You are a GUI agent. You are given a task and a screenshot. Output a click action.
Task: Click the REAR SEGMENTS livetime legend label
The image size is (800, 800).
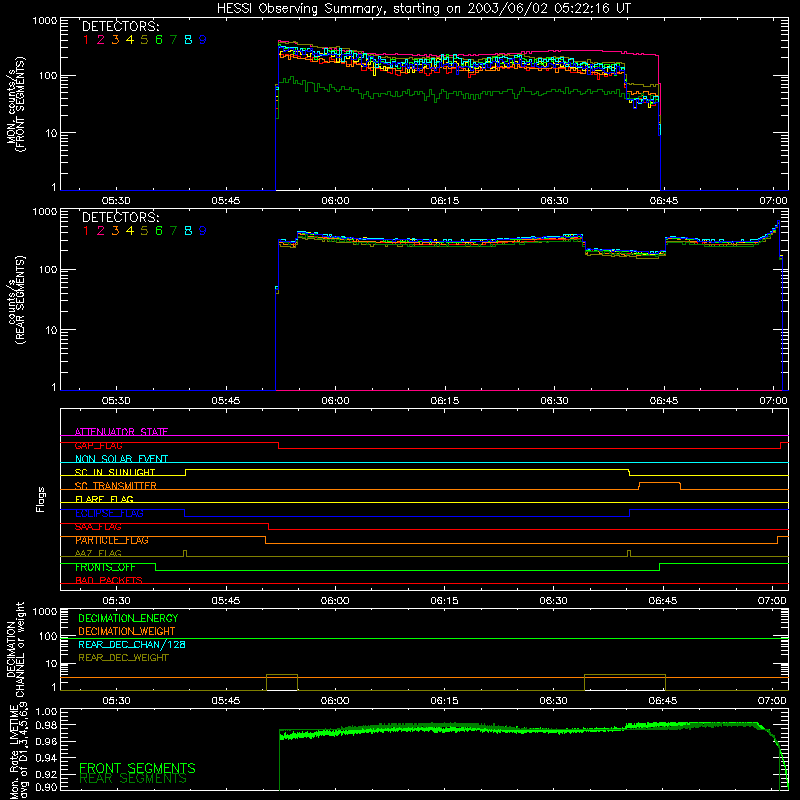(x=133, y=779)
